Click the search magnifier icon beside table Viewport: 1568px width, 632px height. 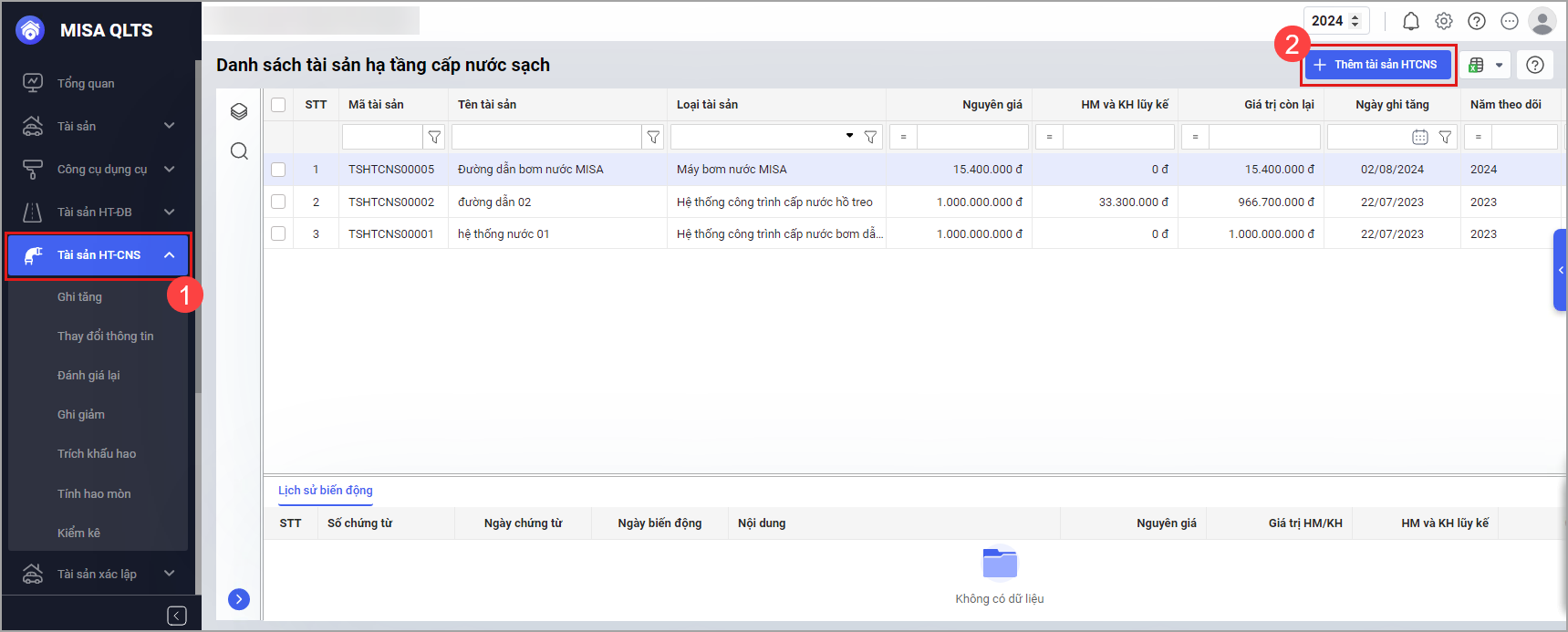tap(239, 151)
